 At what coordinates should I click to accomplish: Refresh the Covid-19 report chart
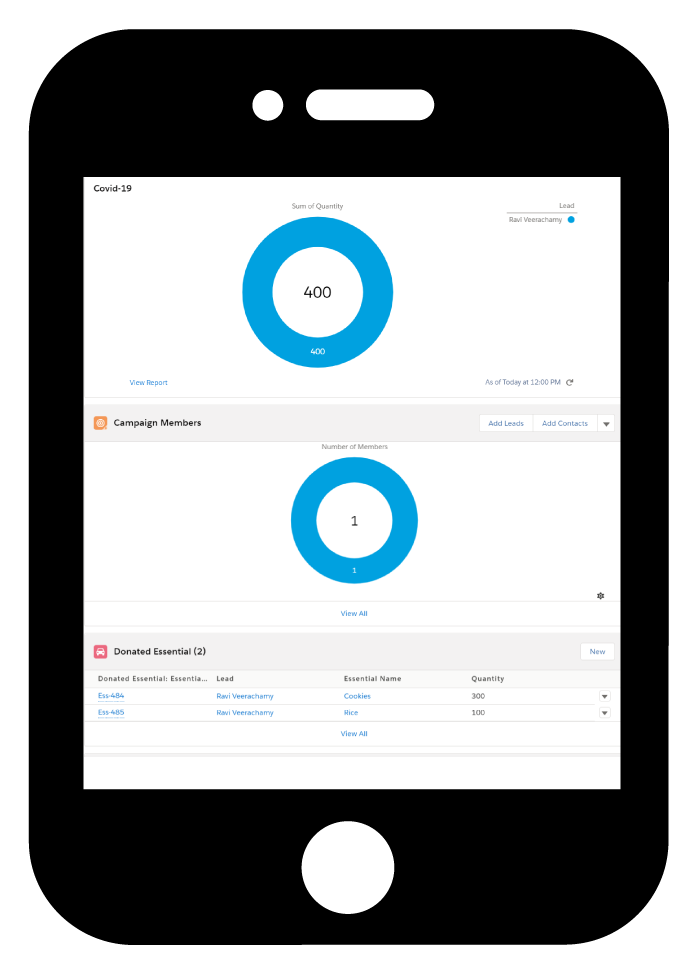coord(570,382)
